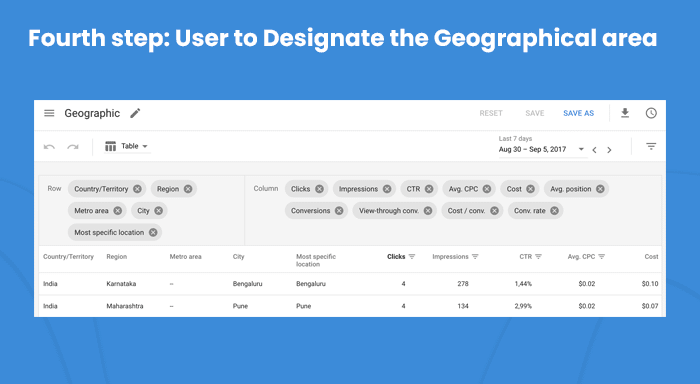Select the 2,99% CTR cell
This screenshot has width=700, height=384.
[523, 306]
